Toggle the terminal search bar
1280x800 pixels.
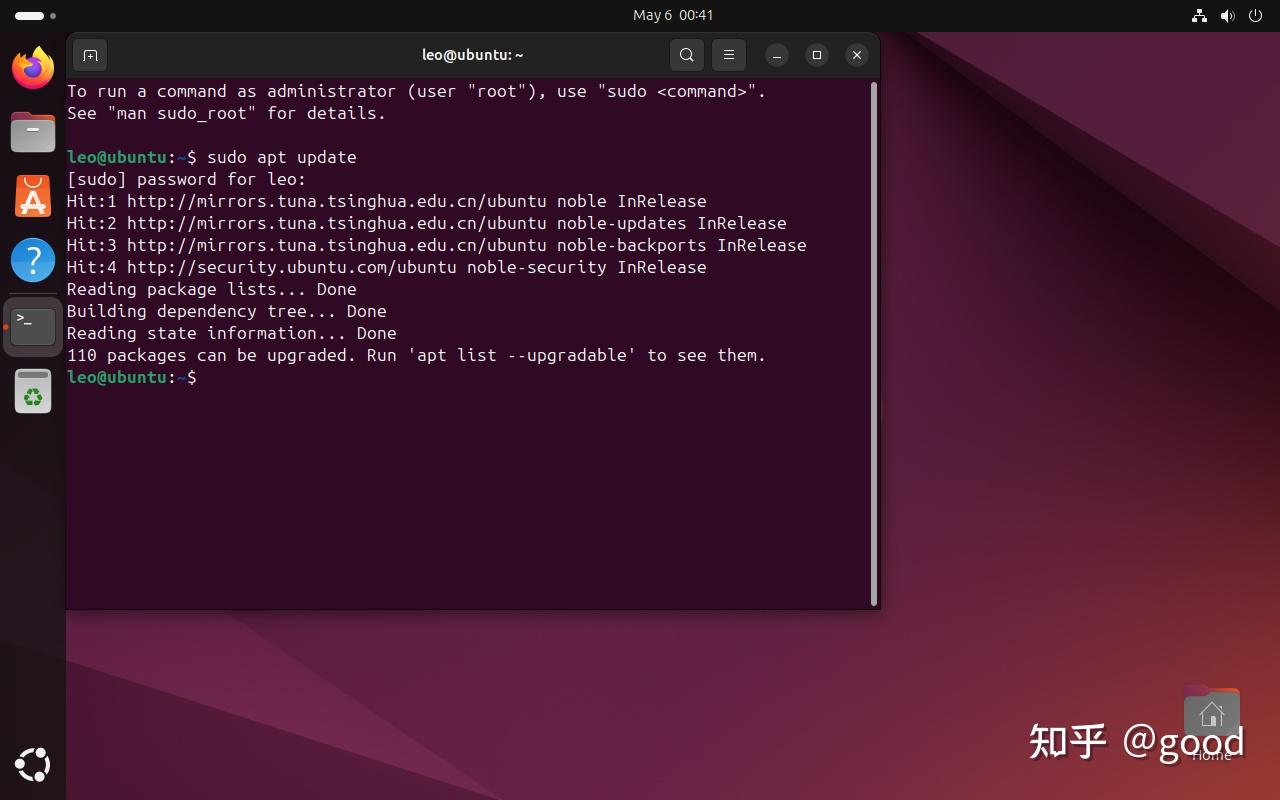coord(687,55)
